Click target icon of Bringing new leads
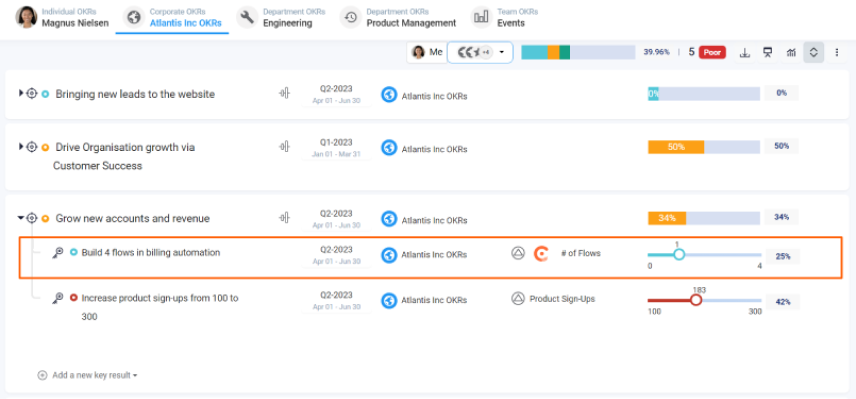Image resolution: width=856 pixels, height=399 pixels. [32, 93]
